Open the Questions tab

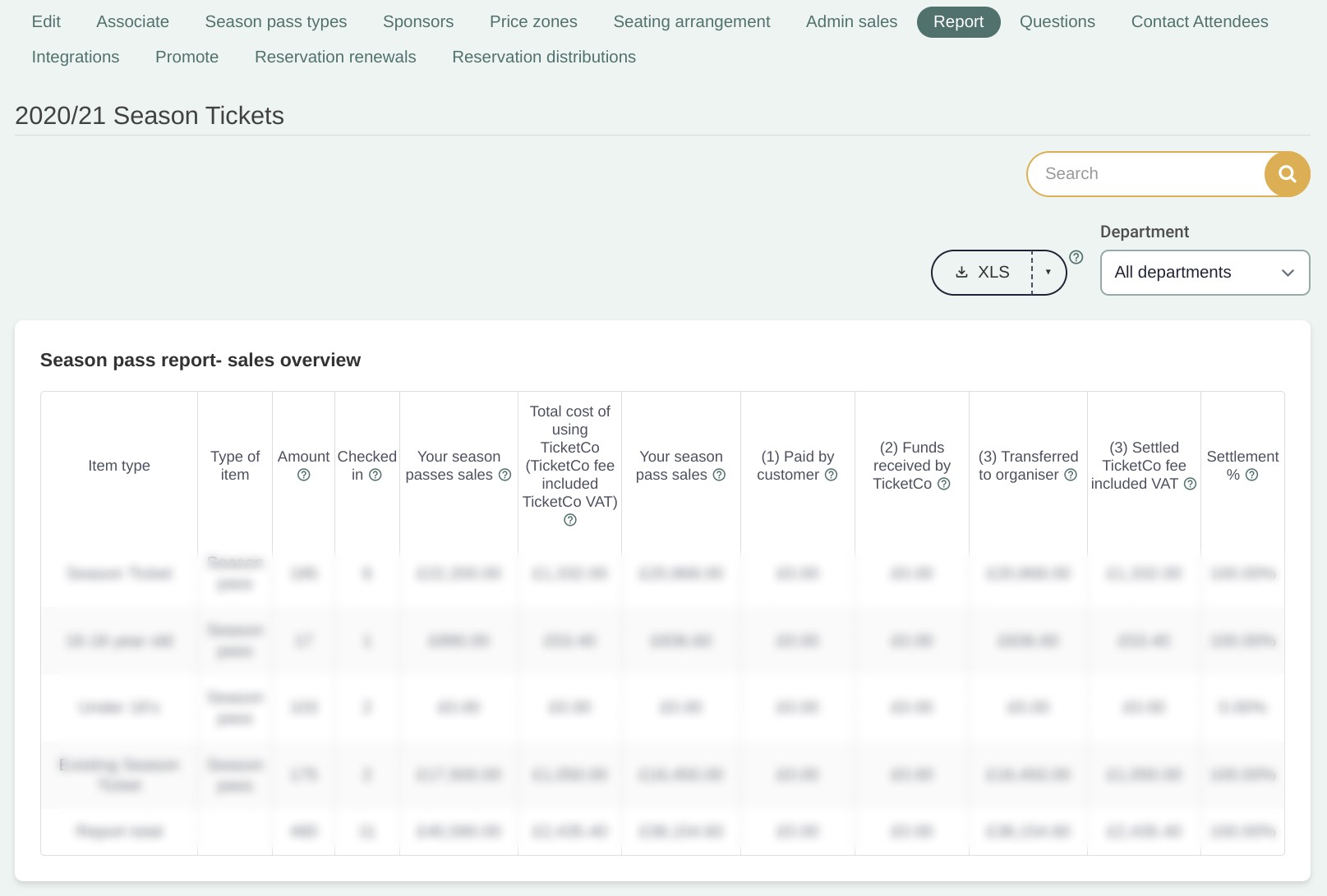[x=1057, y=22]
